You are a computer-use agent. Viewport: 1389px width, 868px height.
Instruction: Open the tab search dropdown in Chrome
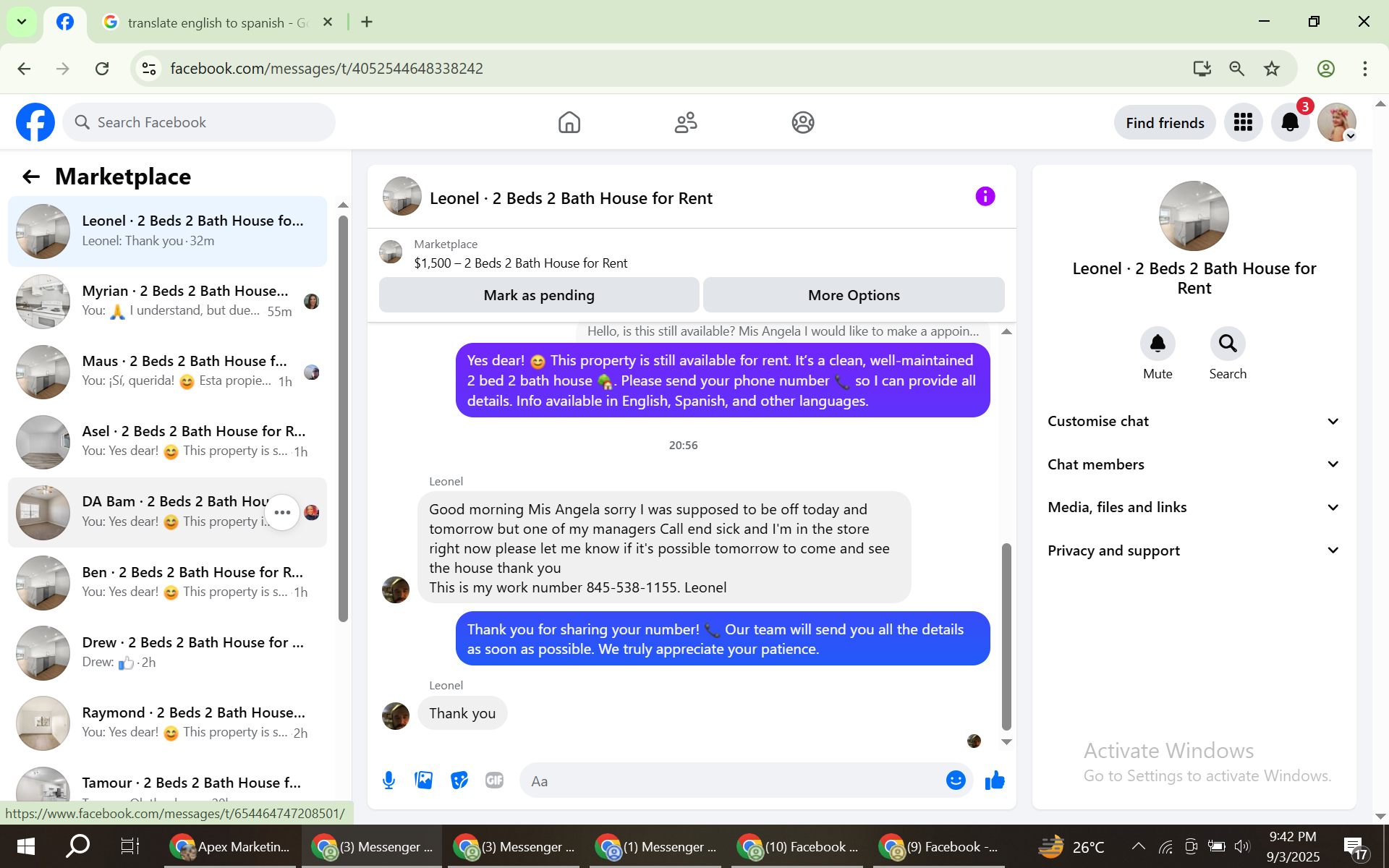(22, 22)
